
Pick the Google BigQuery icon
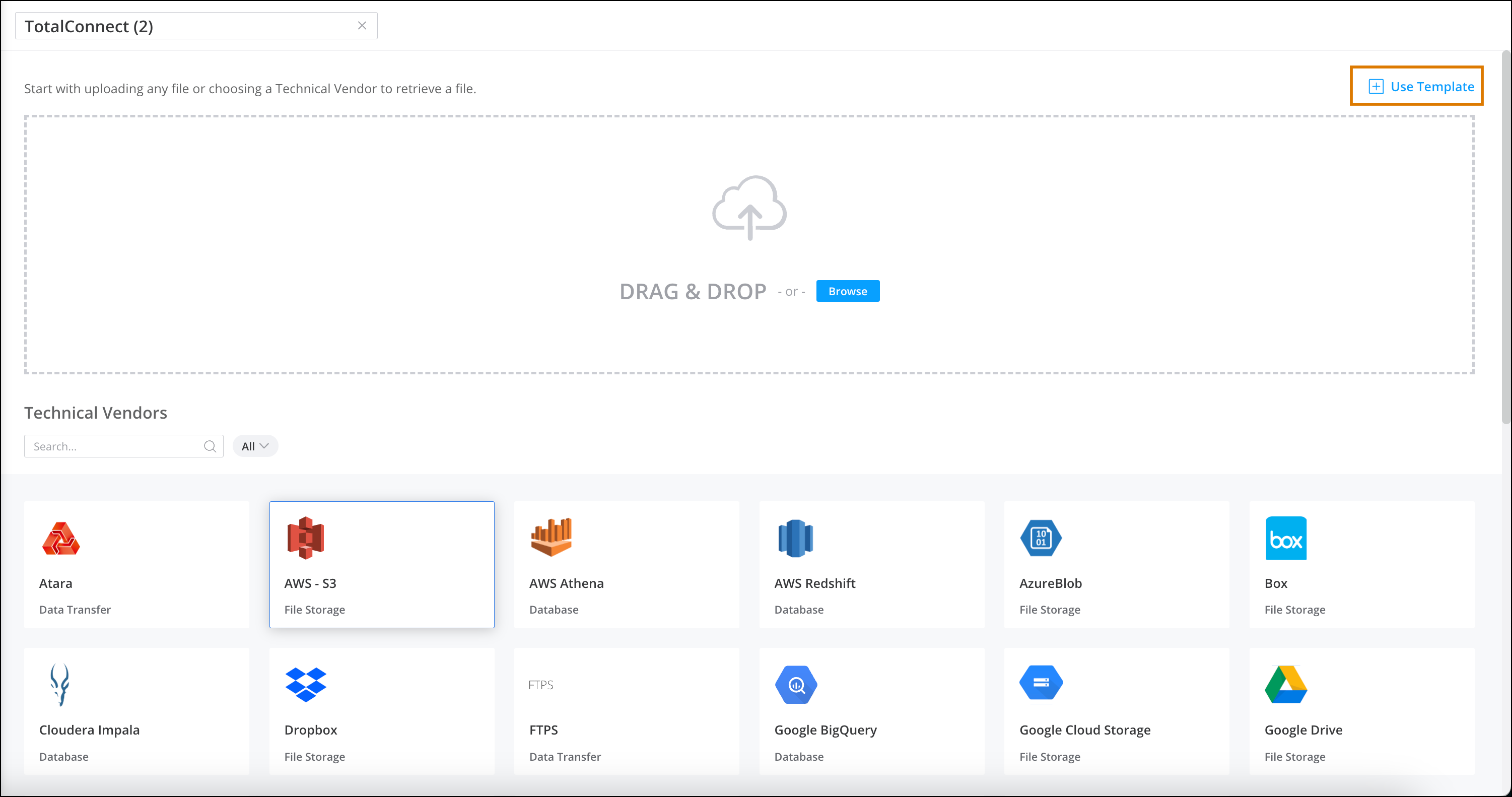[x=796, y=684]
